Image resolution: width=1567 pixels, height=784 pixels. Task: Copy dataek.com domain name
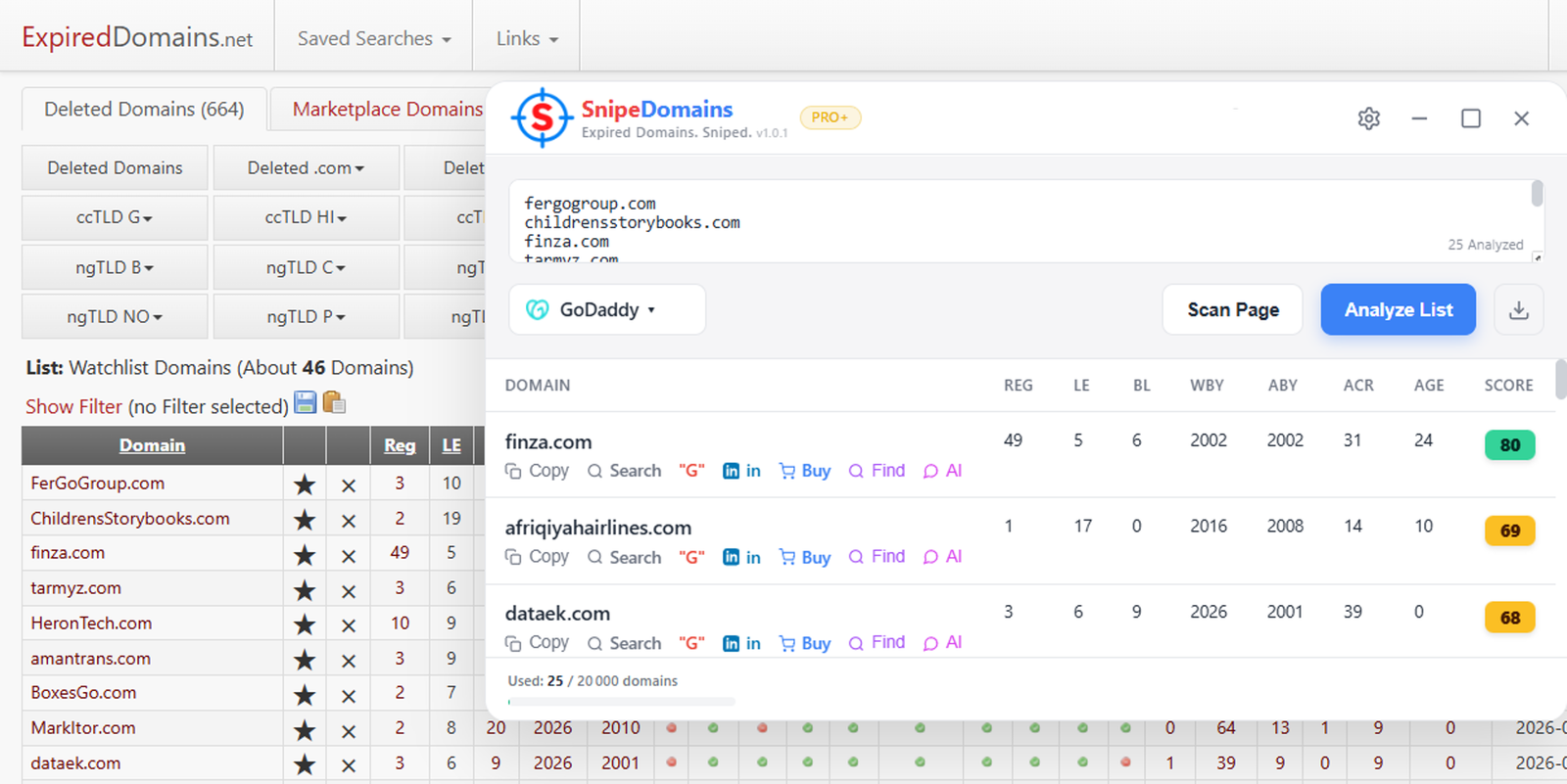537,643
